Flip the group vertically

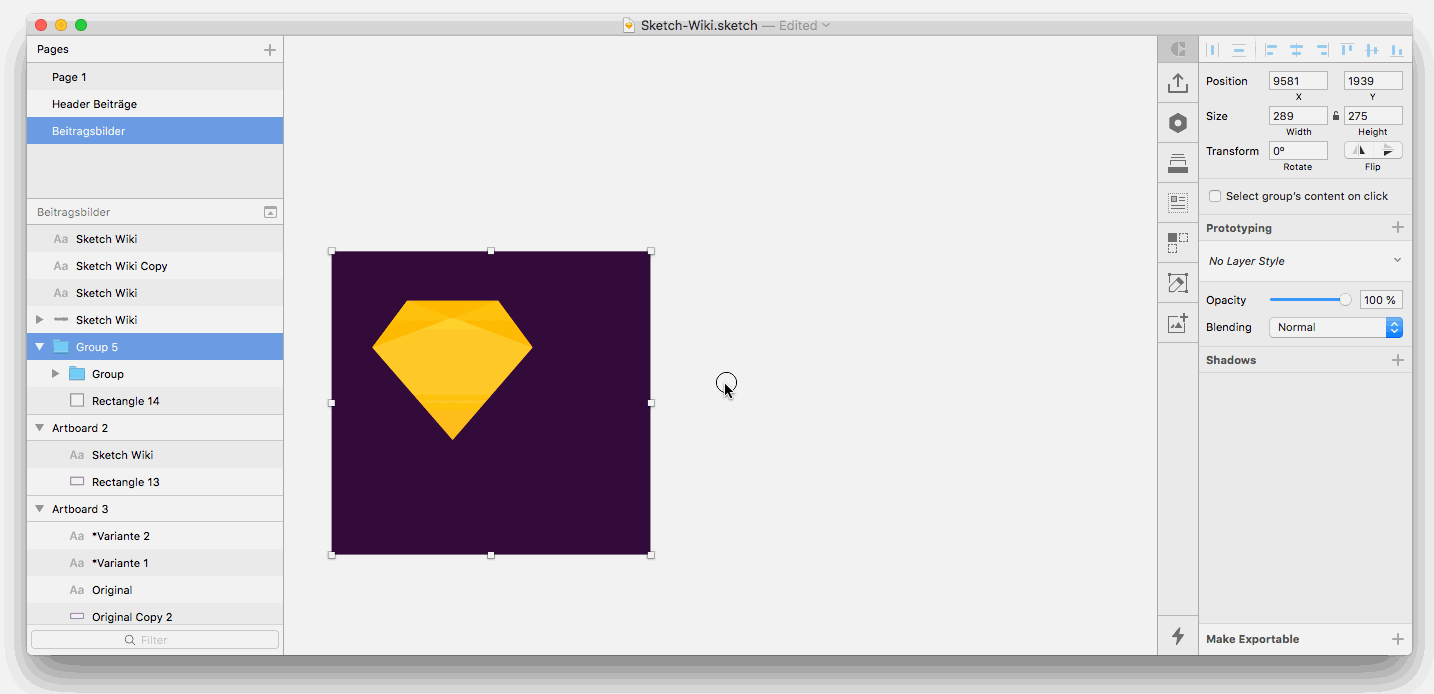tap(1388, 151)
